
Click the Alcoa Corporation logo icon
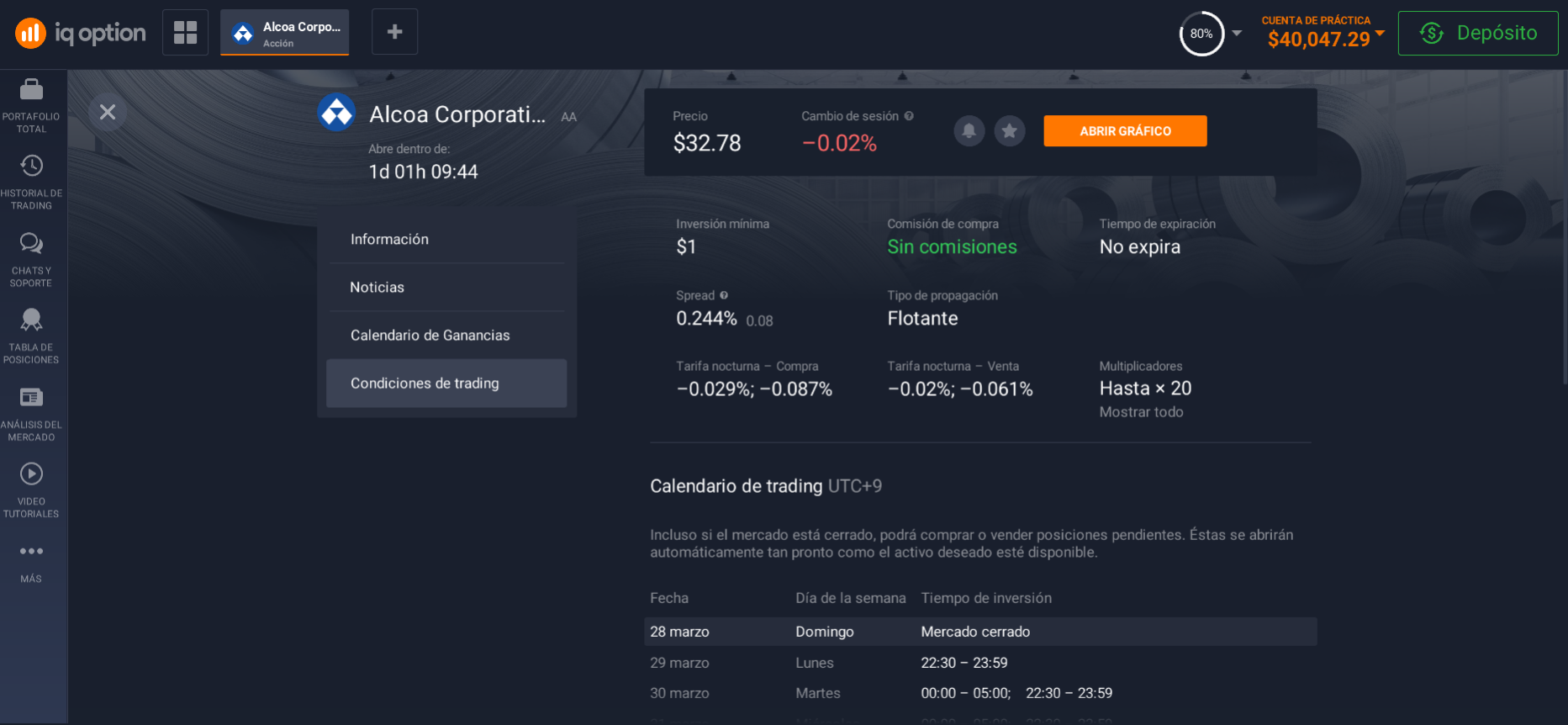click(337, 112)
